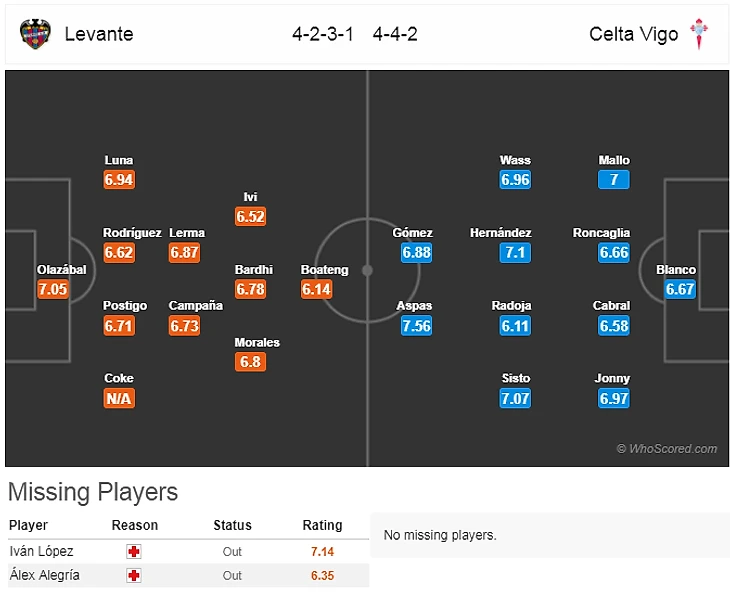Image resolution: width=730 pixels, height=593 pixels.
Task: Click Olazábal's 7.05 rating badge
Action: (x=53, y=290)
